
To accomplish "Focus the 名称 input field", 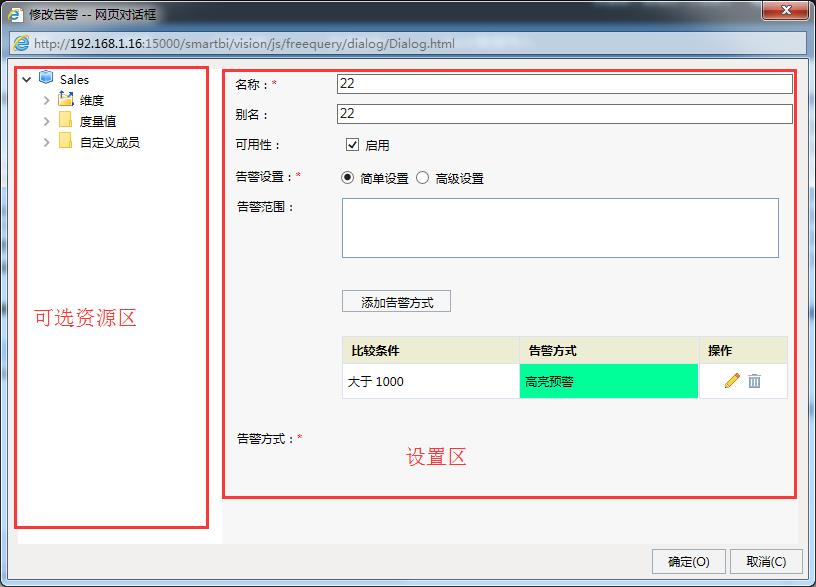I will pos(565,84).
